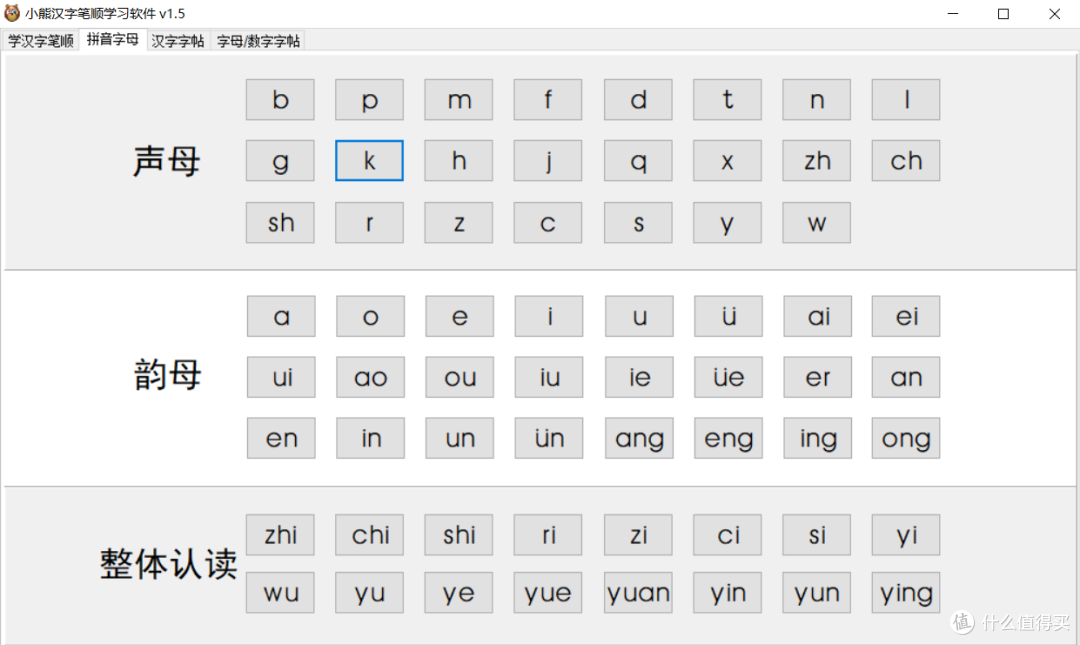
Task: Choose the final 'iu' button
Action: click(549, 377)
